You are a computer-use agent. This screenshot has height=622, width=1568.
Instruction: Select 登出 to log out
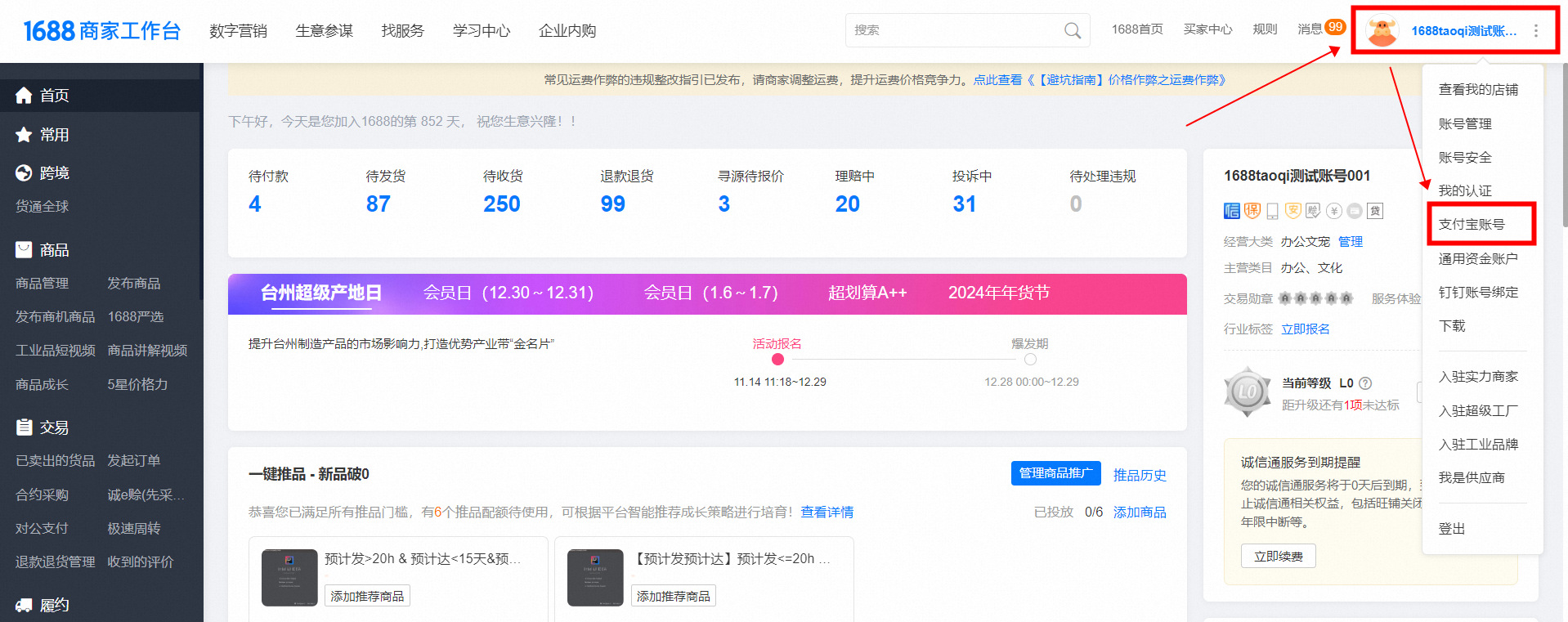pos(1452,529)
